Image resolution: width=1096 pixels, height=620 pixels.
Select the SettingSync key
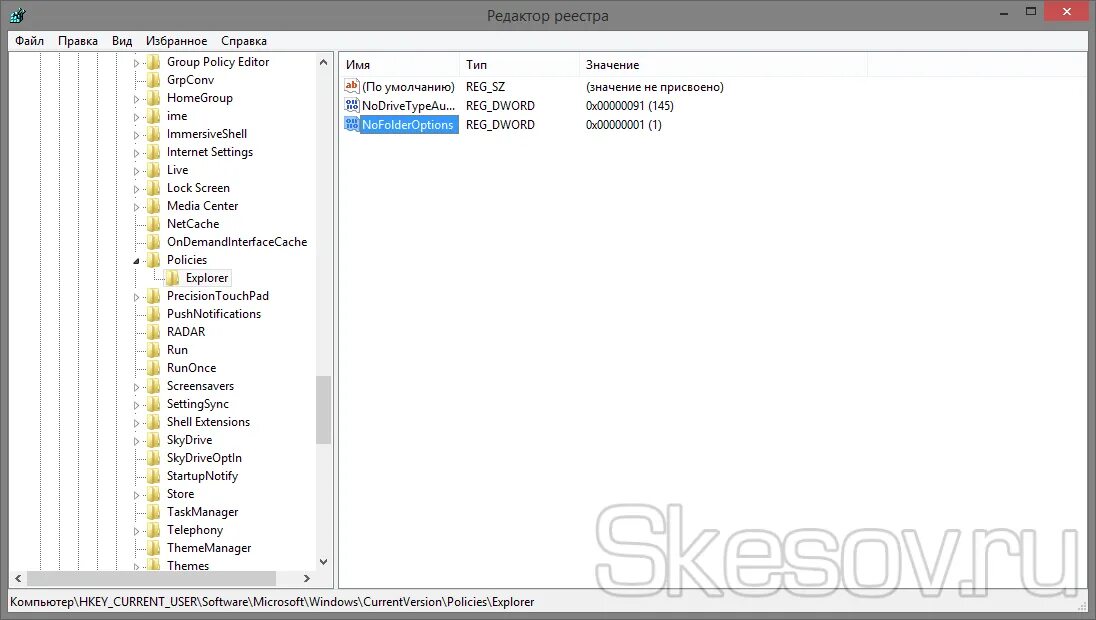click(x=198, y=404)
